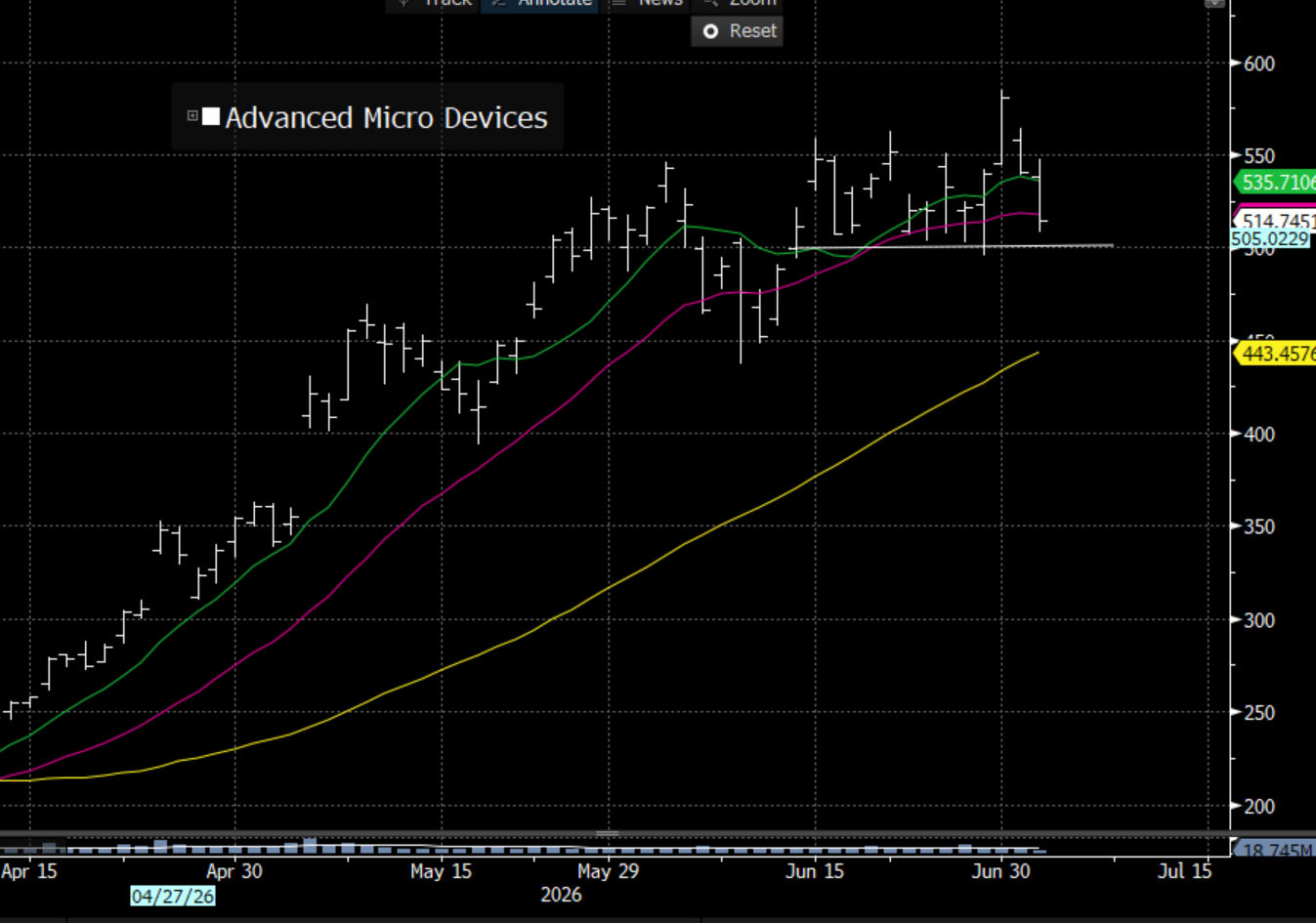Click the white Advanced Micro Devices legend swatch
Image resolution: width=1316 pixels, height=923 pixels.
211,116
